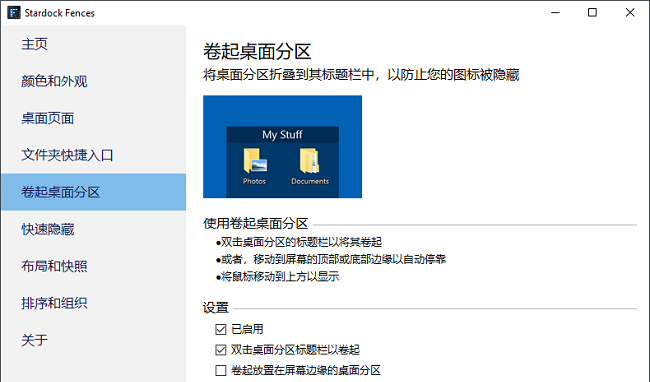This screenshot has width=650, height=382.
Task: Select the 卷起桌面分区 sidebar item
Action: (93, 192)
